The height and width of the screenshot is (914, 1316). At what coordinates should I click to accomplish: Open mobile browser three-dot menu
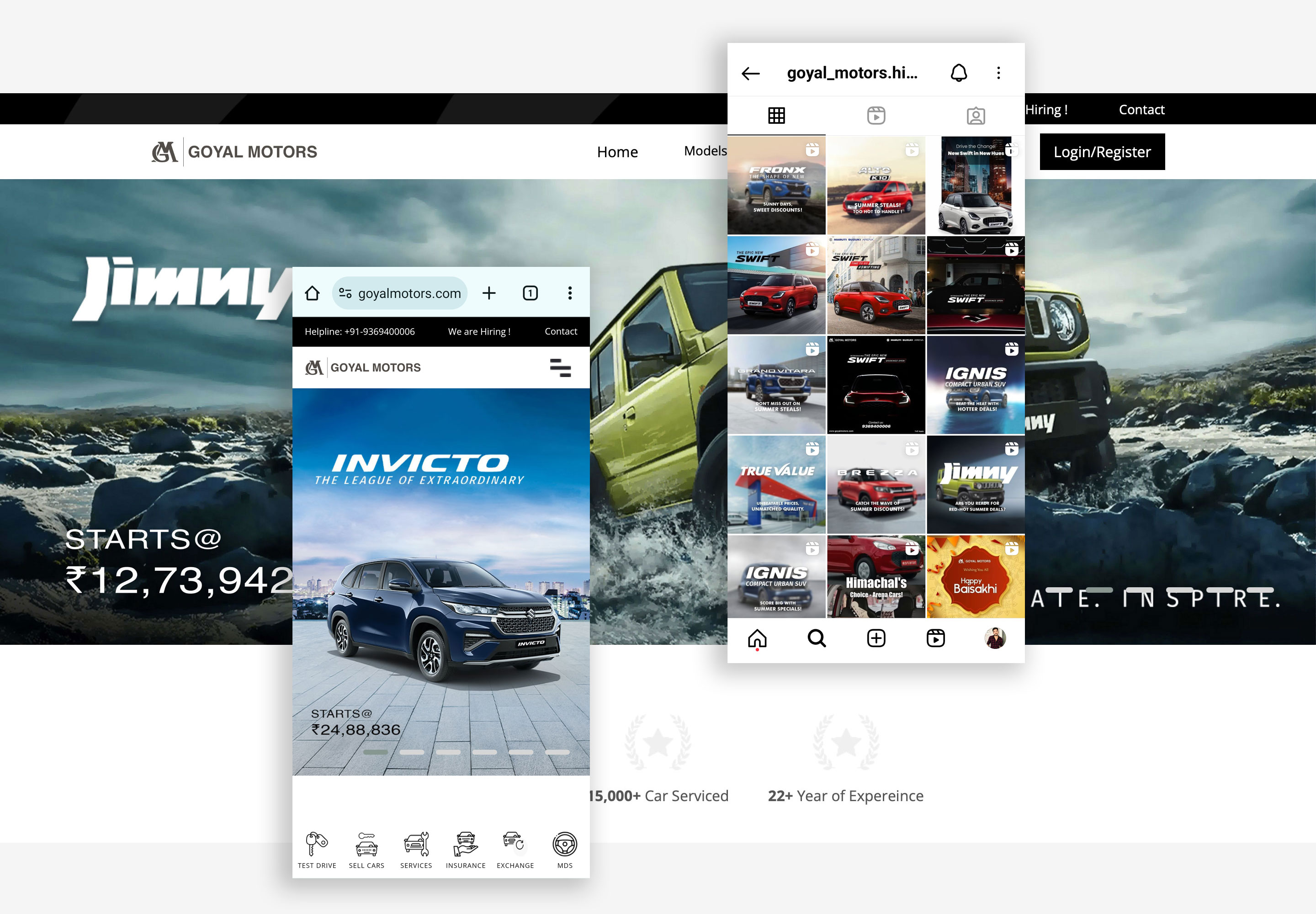(x=570, y=293)
